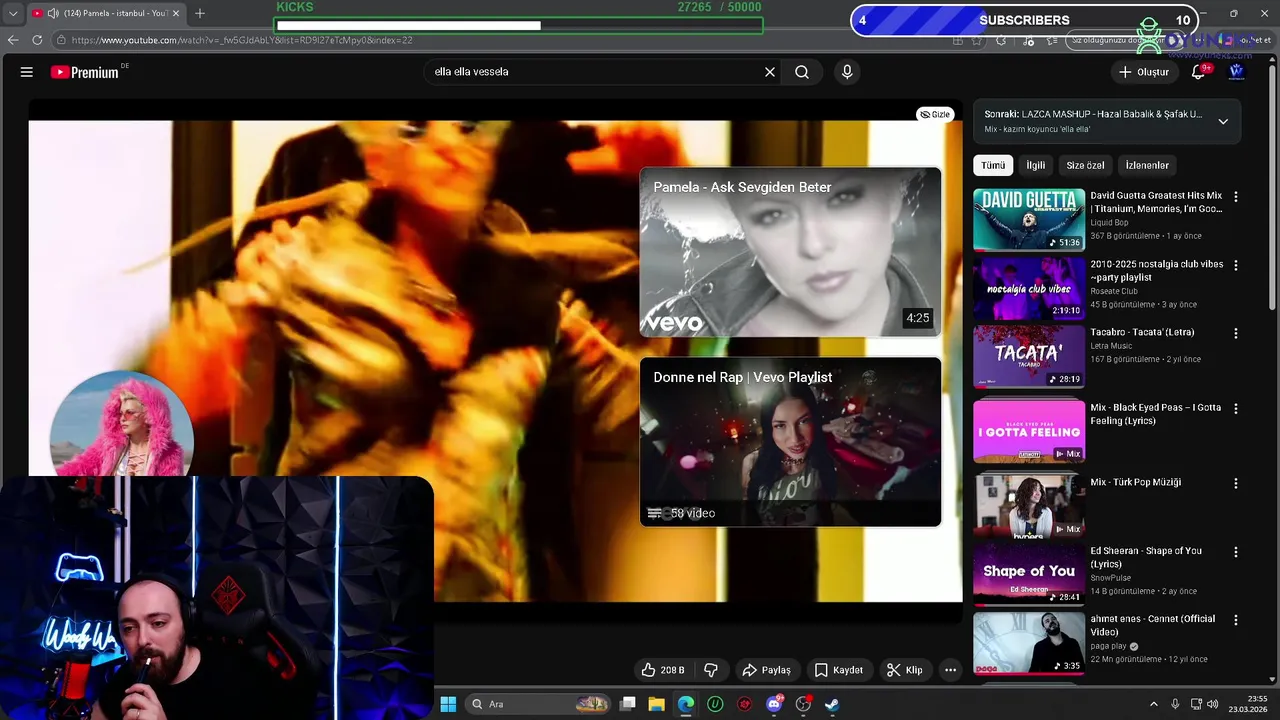
Task: Open the system tray volume icon
Action: pos(1213,704)
